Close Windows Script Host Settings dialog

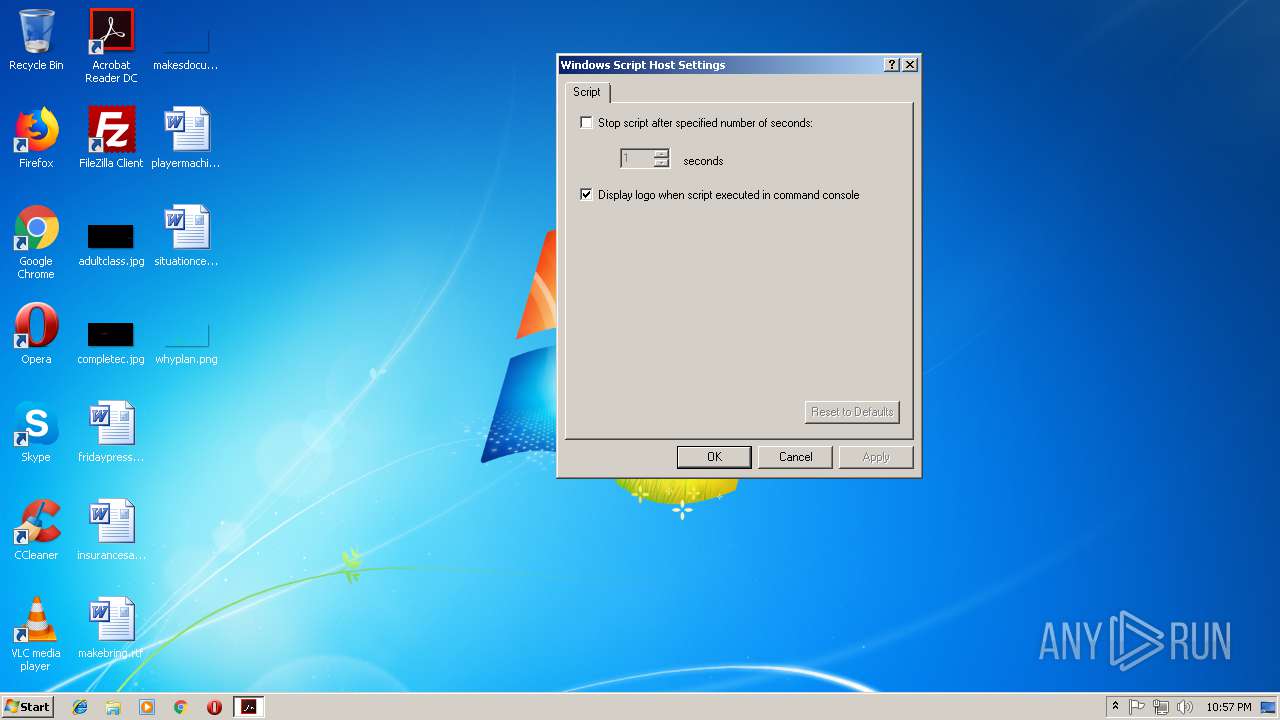(x=909, y=65)
